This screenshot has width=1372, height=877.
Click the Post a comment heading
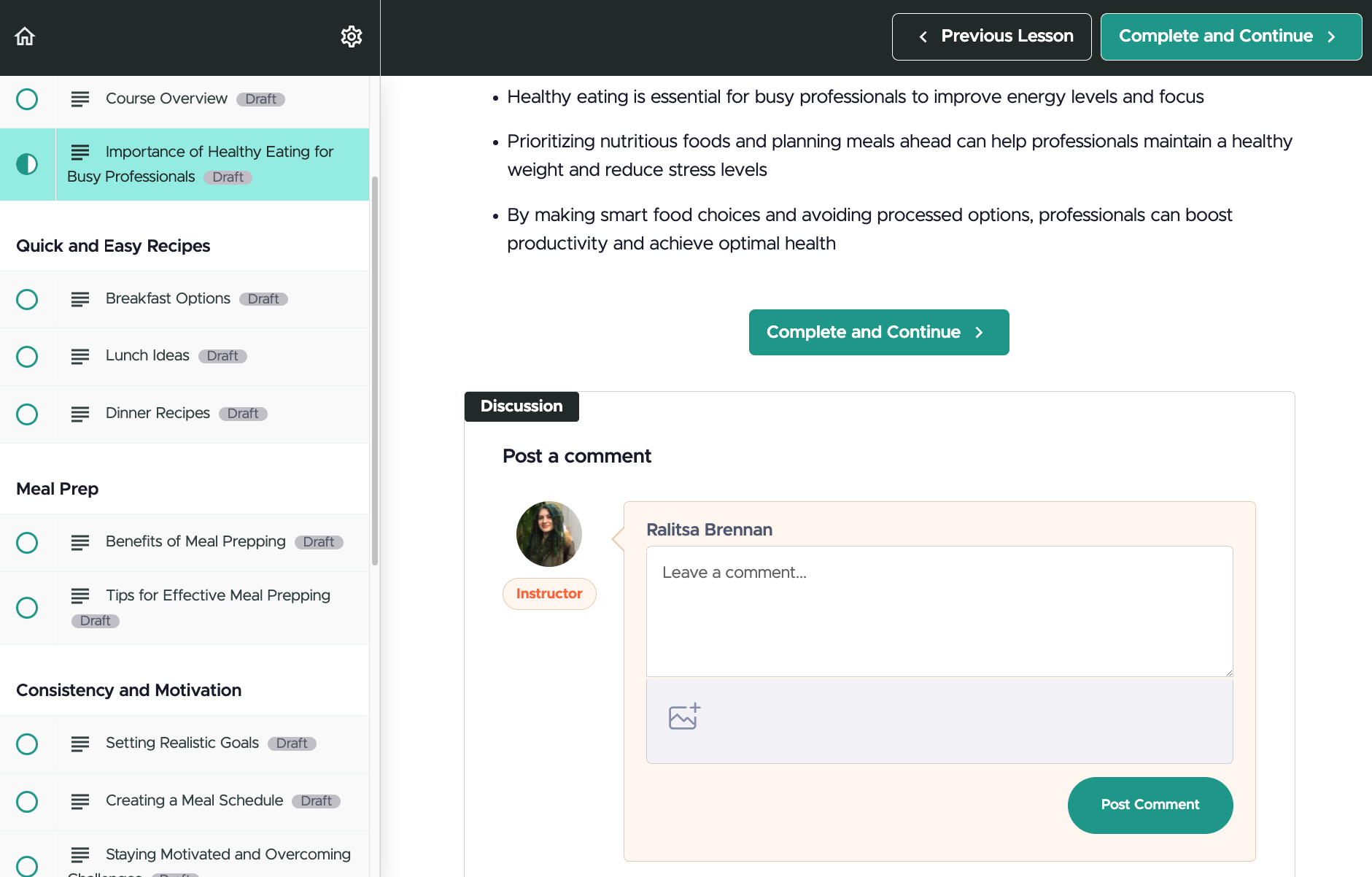[577, 456]
